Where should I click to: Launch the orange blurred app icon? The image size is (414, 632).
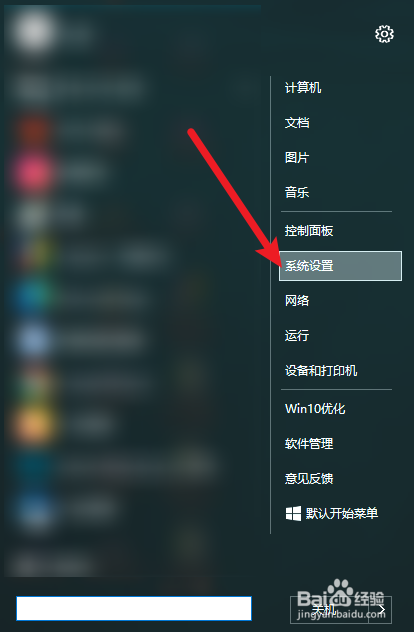[x=34, y=424]
